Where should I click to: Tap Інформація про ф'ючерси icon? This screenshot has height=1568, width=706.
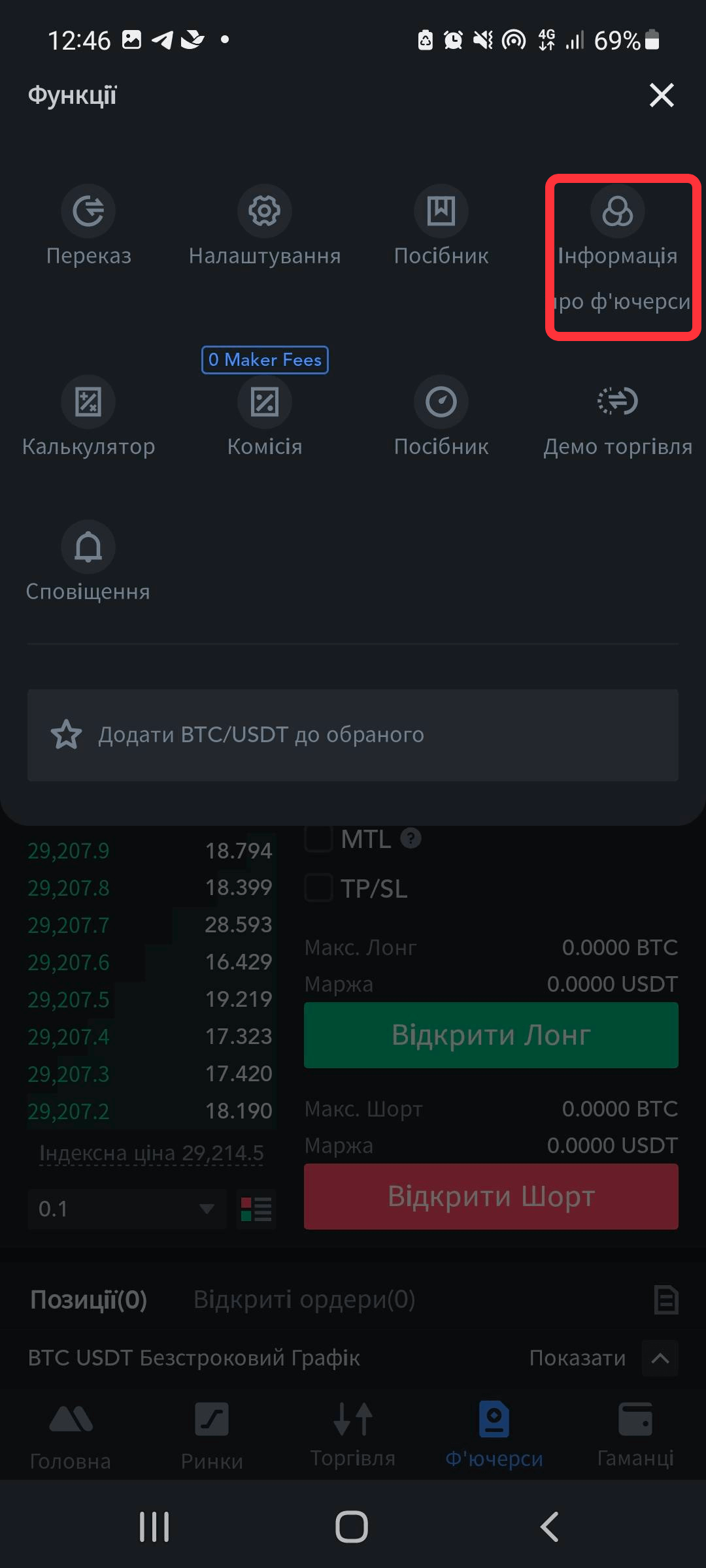(618, 211)
